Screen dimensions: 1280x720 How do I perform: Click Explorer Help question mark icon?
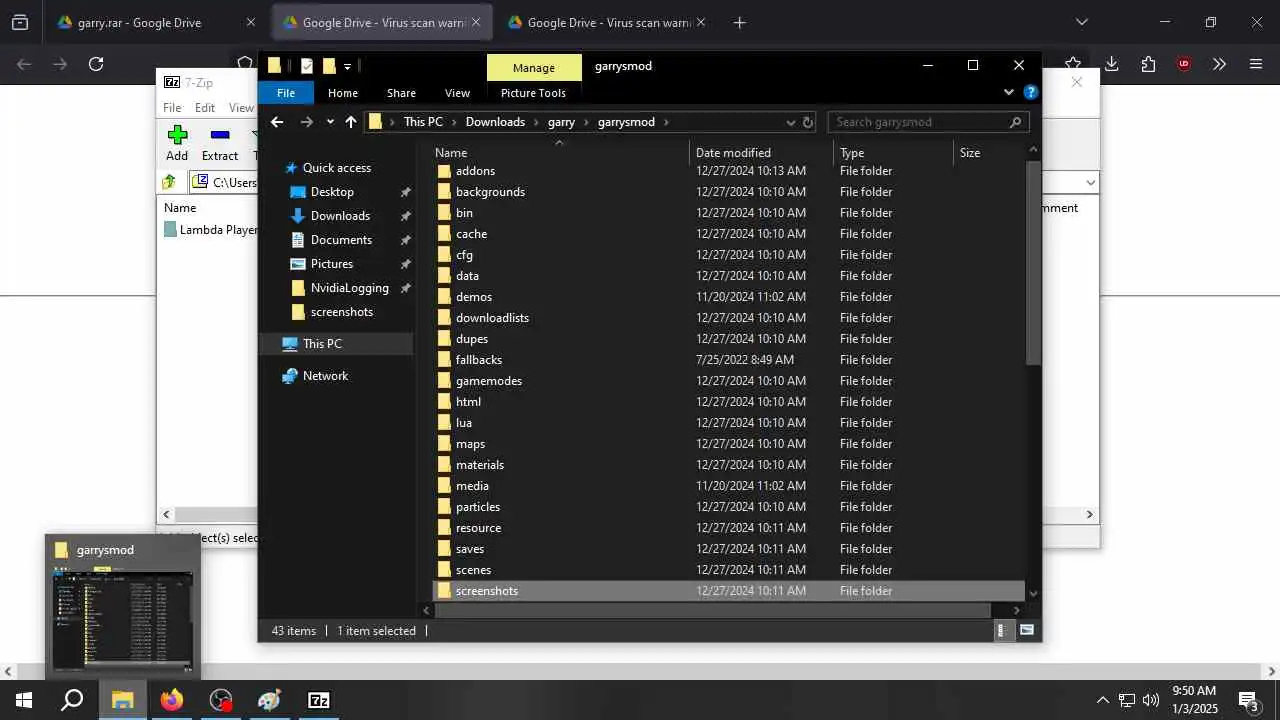point(1031,92)
